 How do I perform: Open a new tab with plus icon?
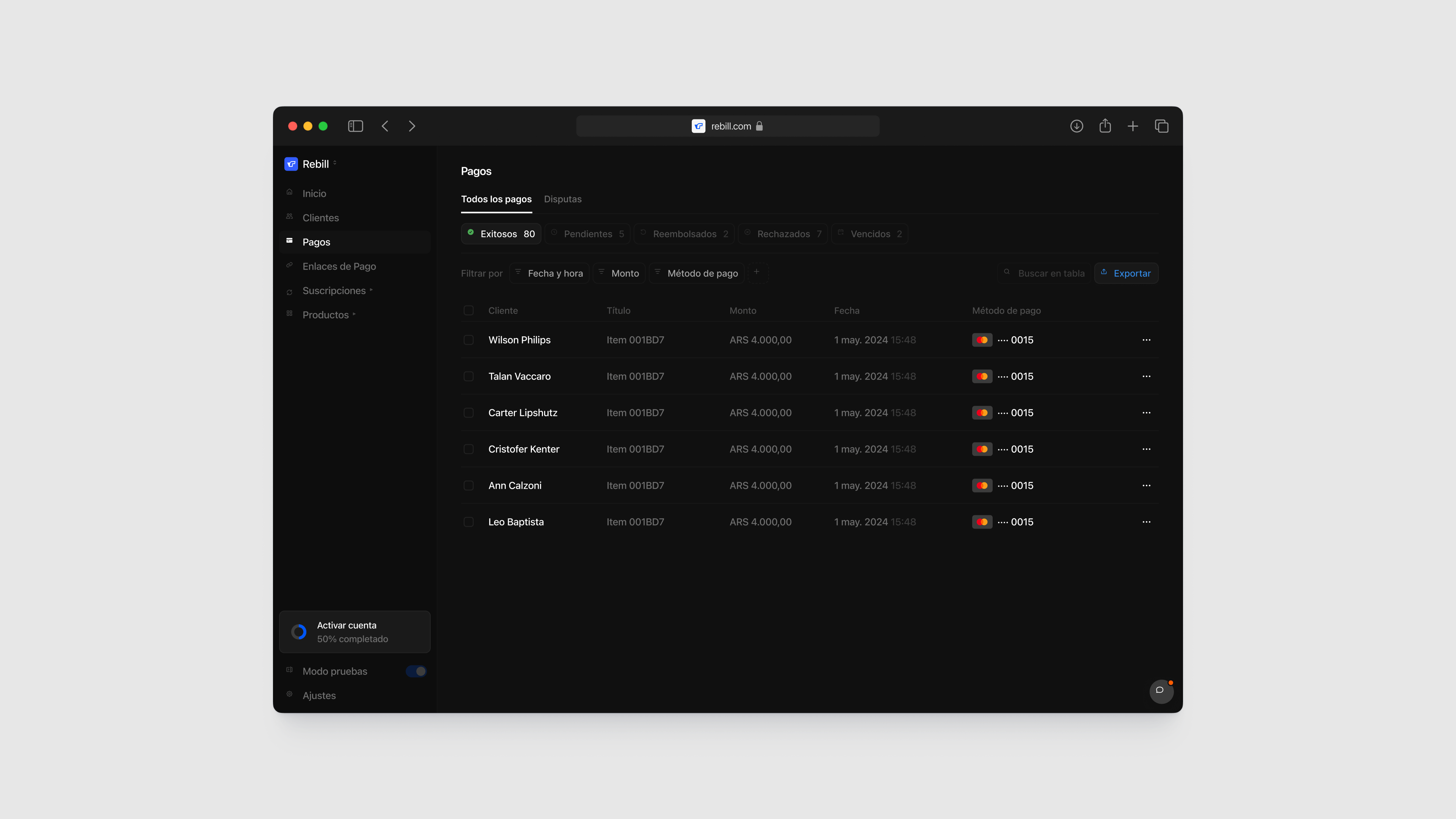(x=1133, y=126)
